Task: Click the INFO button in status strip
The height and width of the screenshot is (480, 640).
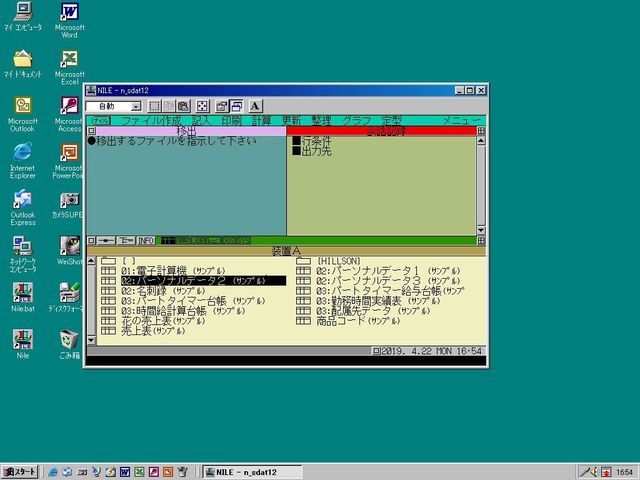Action: coord(146,241)
